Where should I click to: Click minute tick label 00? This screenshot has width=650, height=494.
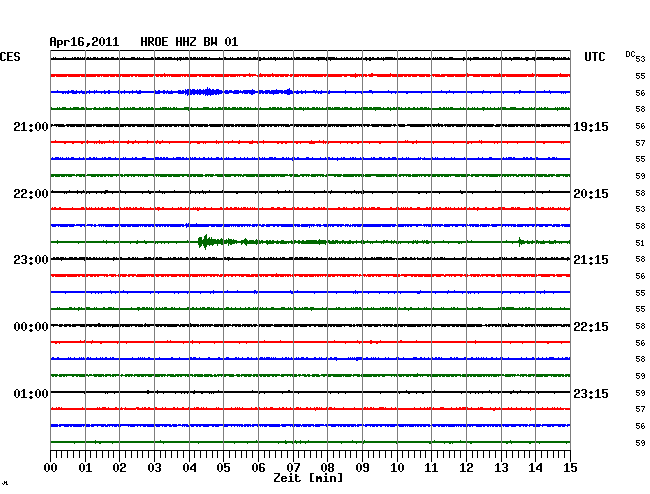[51, 467]
